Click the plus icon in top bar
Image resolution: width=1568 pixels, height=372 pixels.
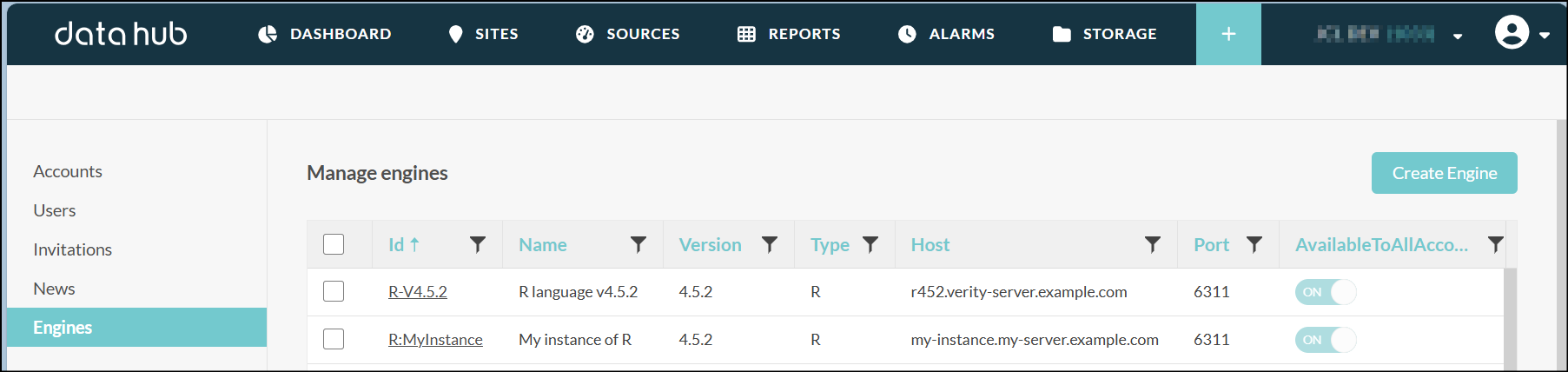pyautogui.click(x=1228, y=34)
